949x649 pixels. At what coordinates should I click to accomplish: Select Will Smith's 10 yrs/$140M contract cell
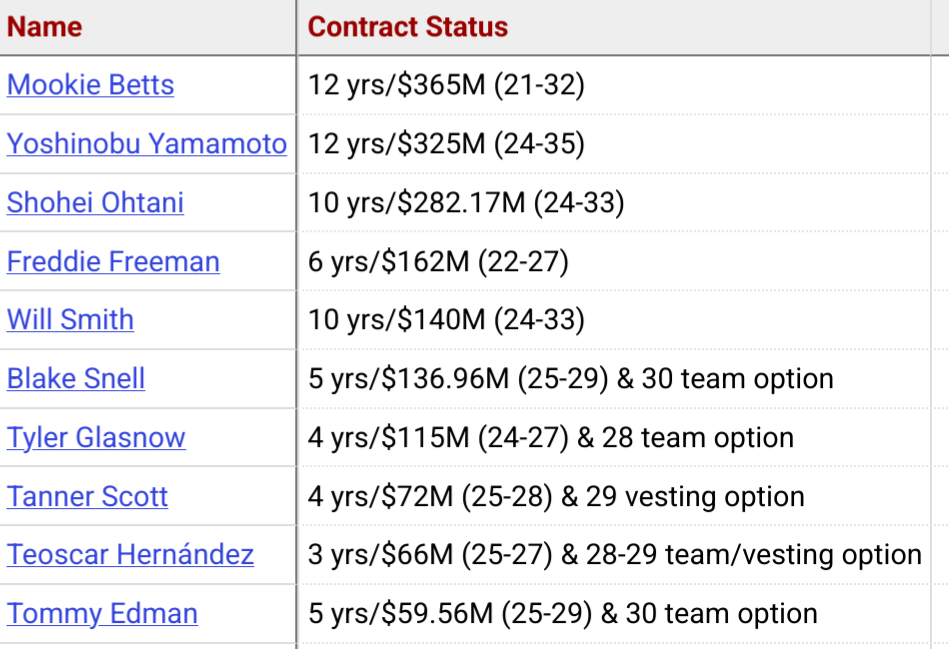(446, 320)
